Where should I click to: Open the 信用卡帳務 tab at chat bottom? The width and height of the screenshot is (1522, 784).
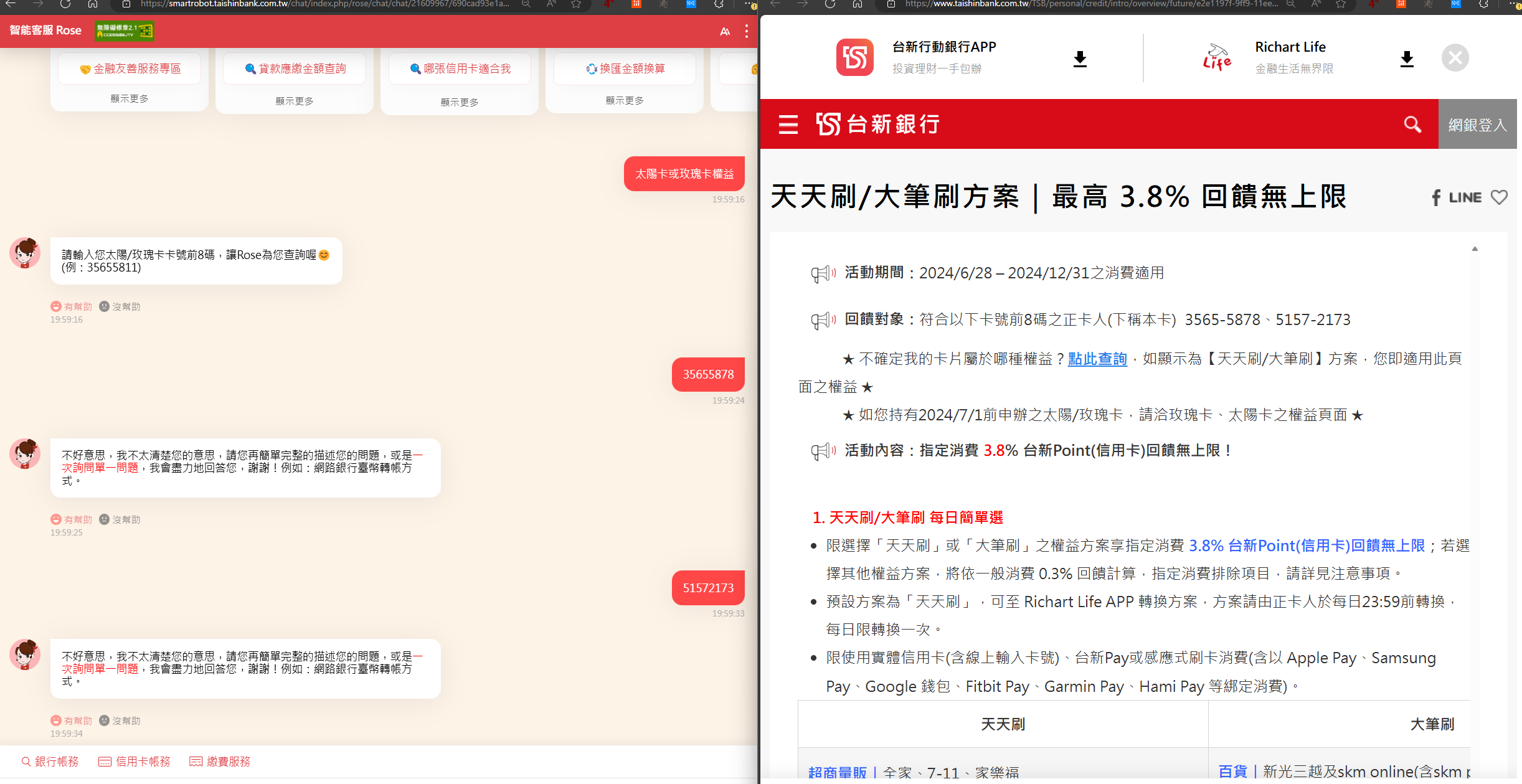click(135, 762)
